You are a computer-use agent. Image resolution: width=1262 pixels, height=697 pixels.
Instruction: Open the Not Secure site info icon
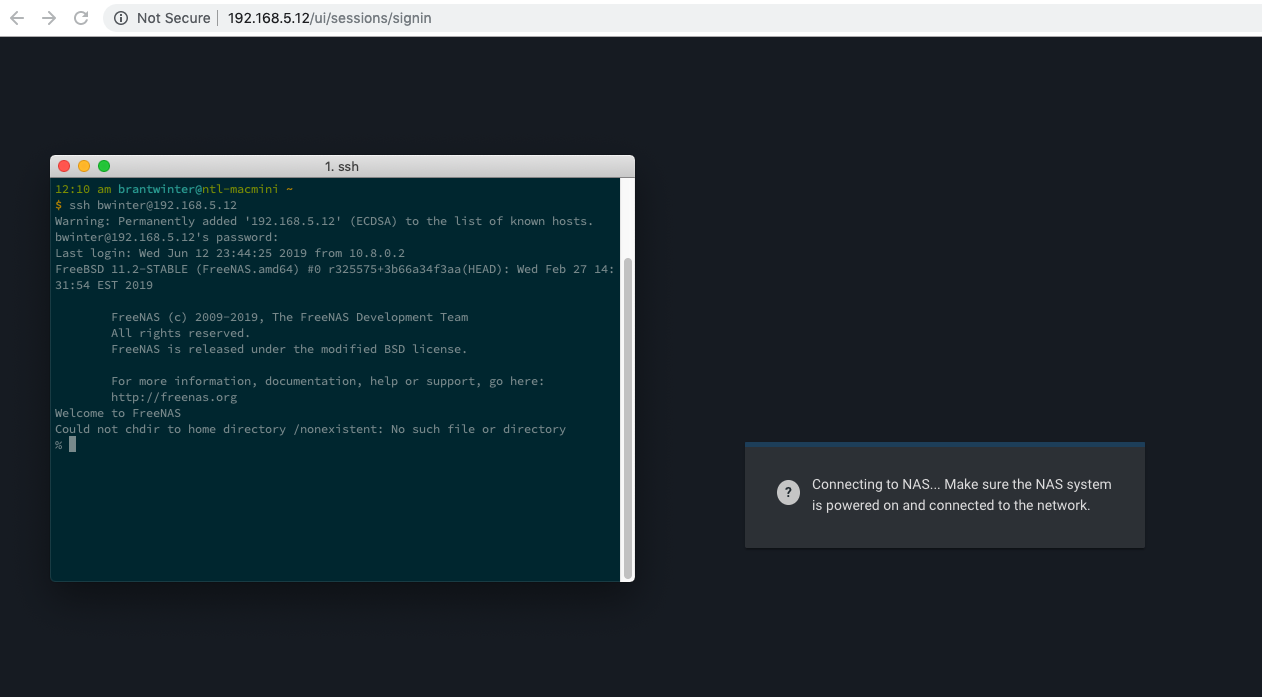pos(121,18)
